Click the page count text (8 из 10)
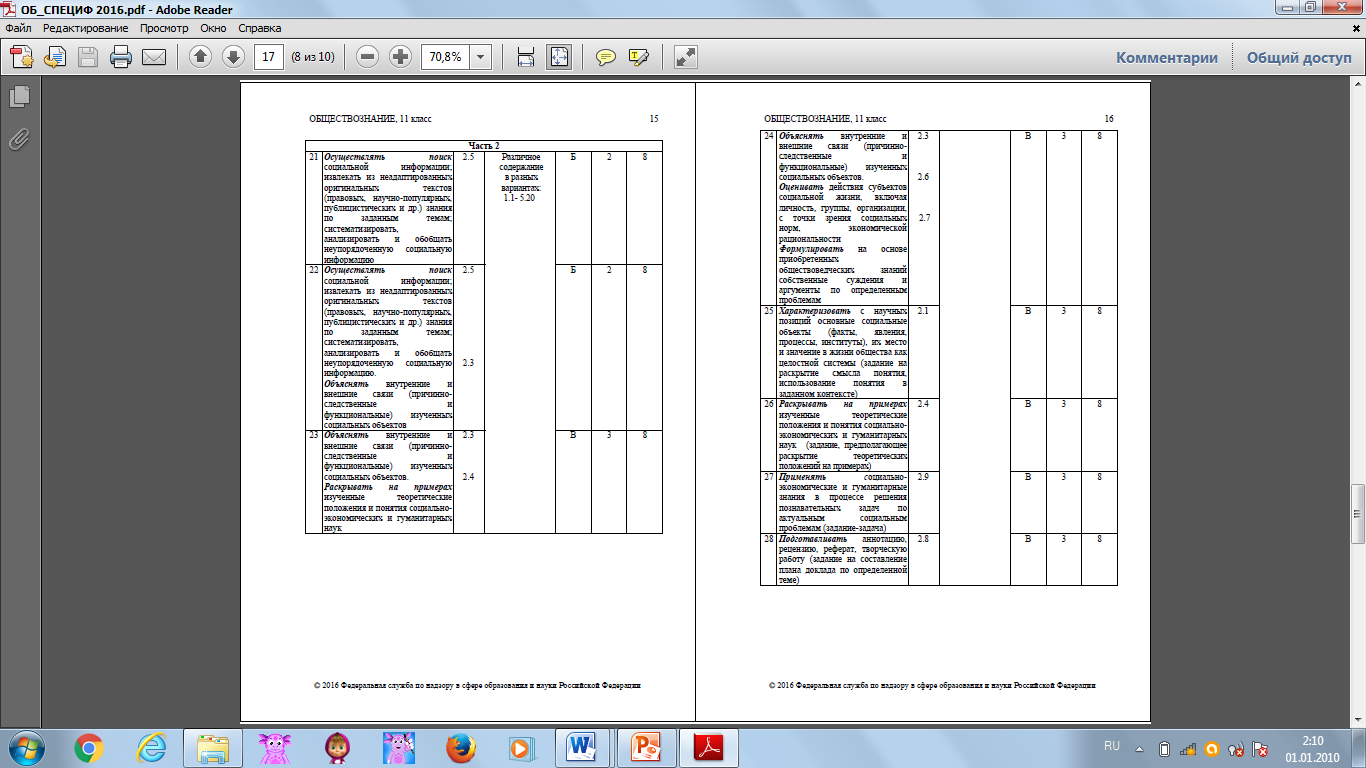1366x768 pixels. point(313,58)
